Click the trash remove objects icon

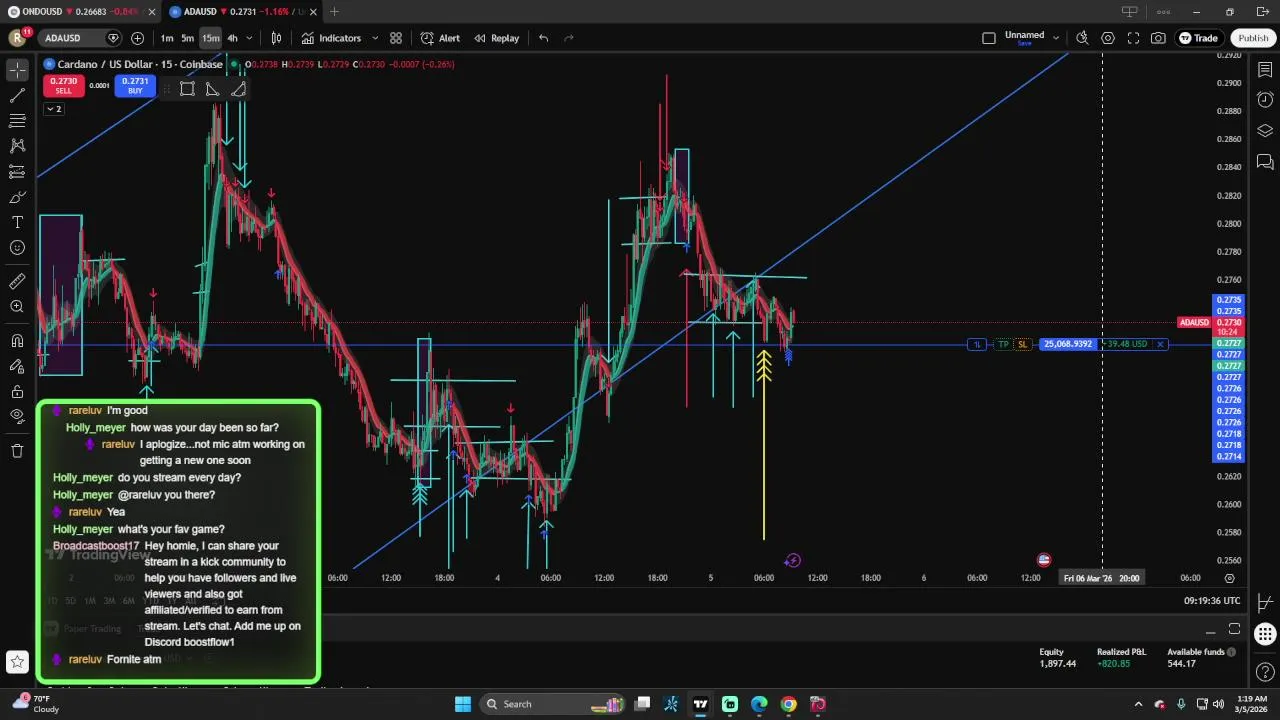click(x=17, y=451)
